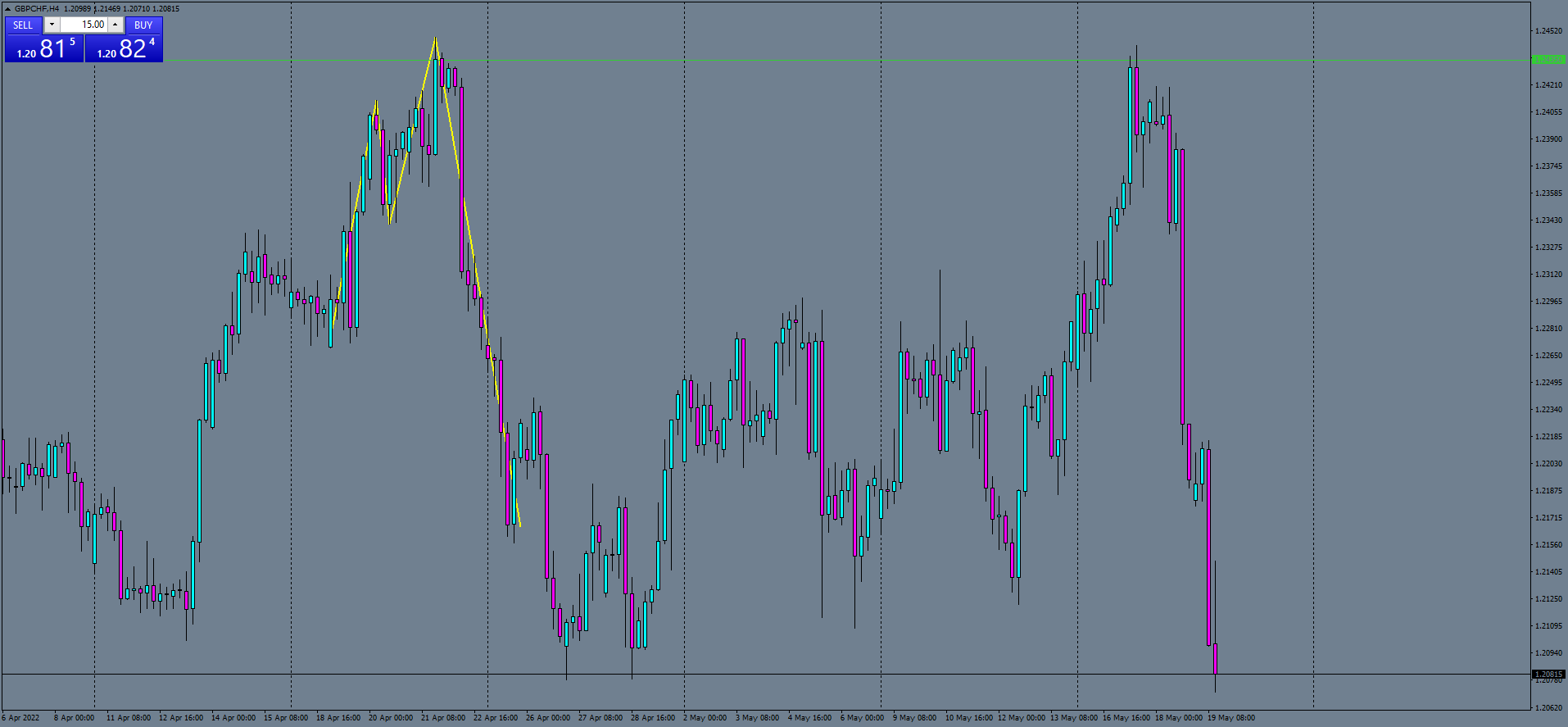
Task: Click the 12 May 00:00 time axis label
Action: 1022,718
